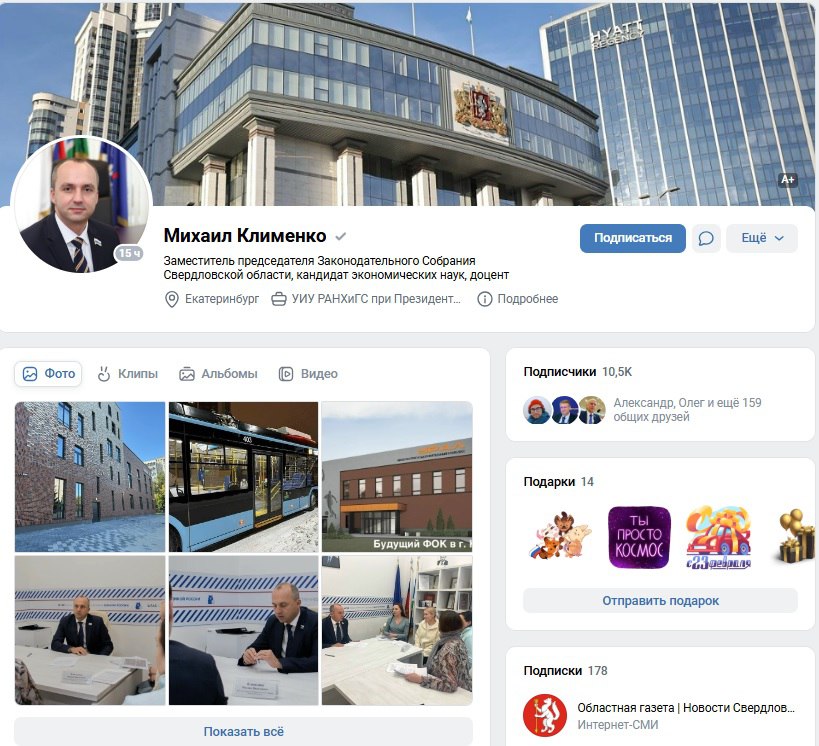Click the Областная газета community logo
The height and width of the screenshot is (746, 819).
(545, 715)
